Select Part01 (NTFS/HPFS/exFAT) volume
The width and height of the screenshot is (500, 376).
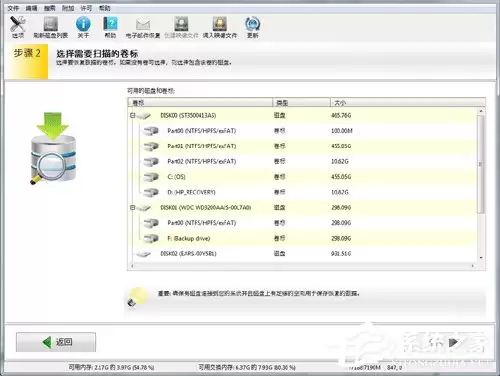click(x=302, y=146)
